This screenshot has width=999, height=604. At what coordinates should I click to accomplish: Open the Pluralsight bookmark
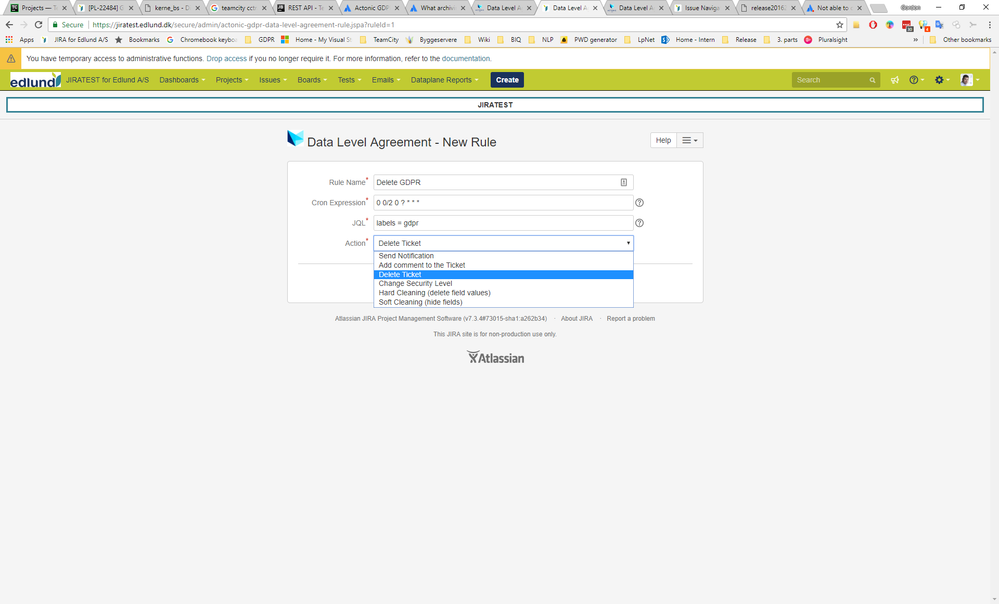coord(826,40)
